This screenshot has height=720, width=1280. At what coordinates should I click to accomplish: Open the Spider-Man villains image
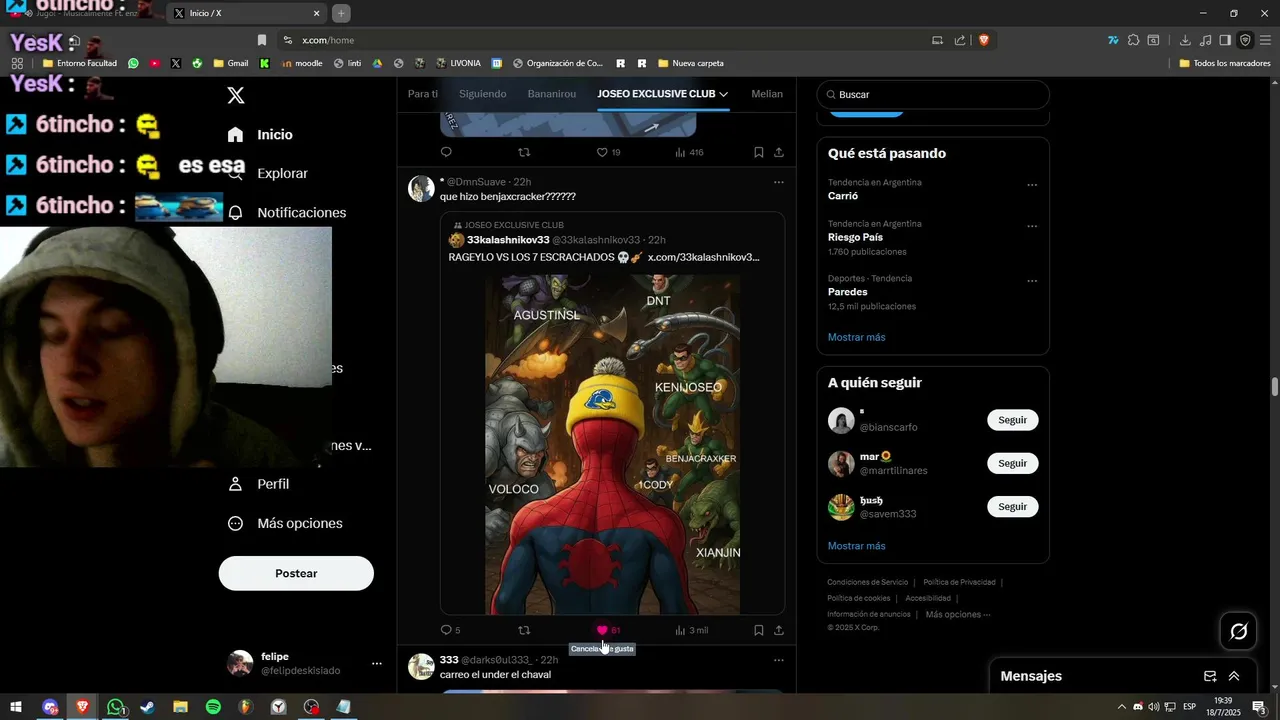[x=613, y=444]
